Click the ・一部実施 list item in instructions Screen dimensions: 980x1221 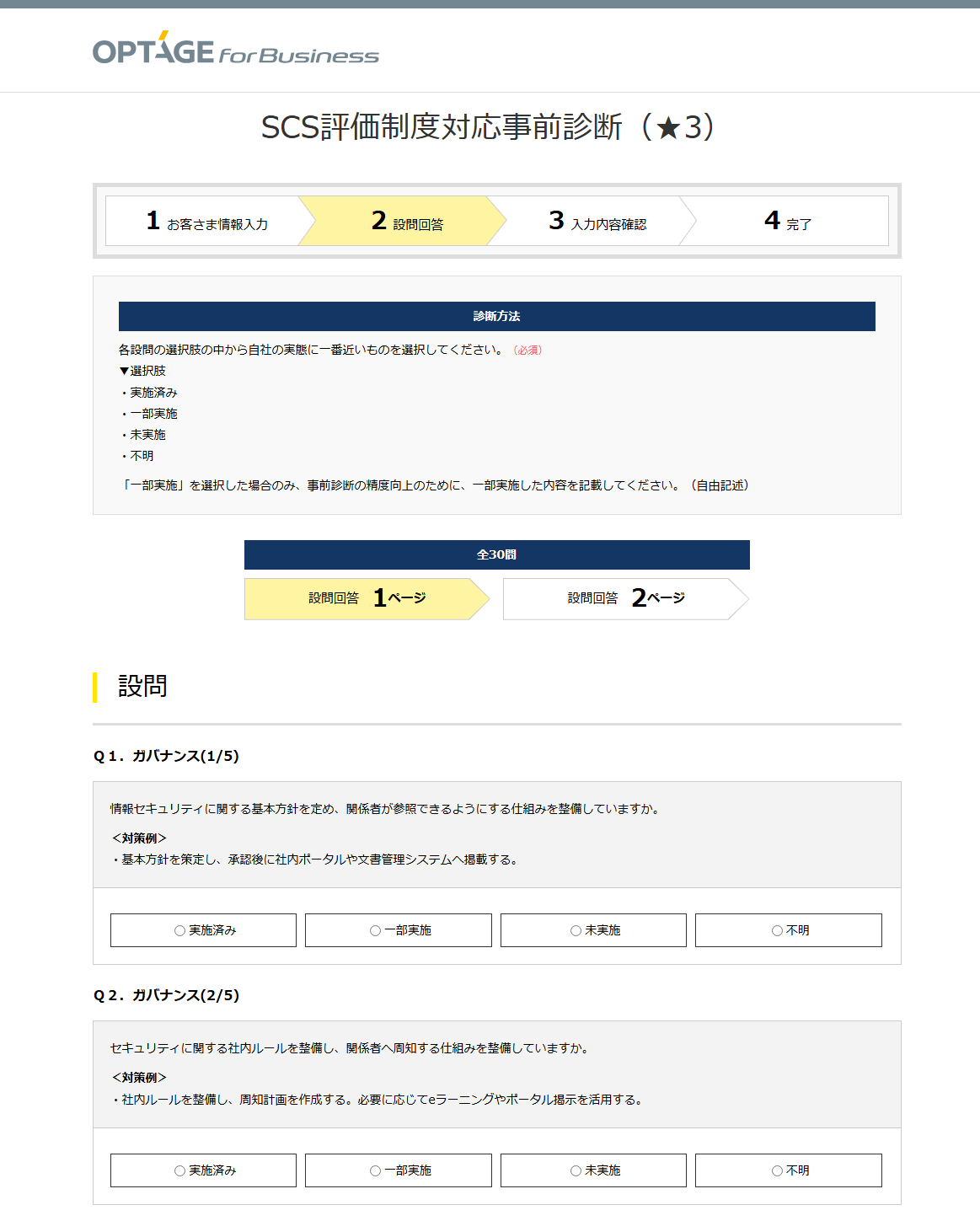(x=148, y=414)
